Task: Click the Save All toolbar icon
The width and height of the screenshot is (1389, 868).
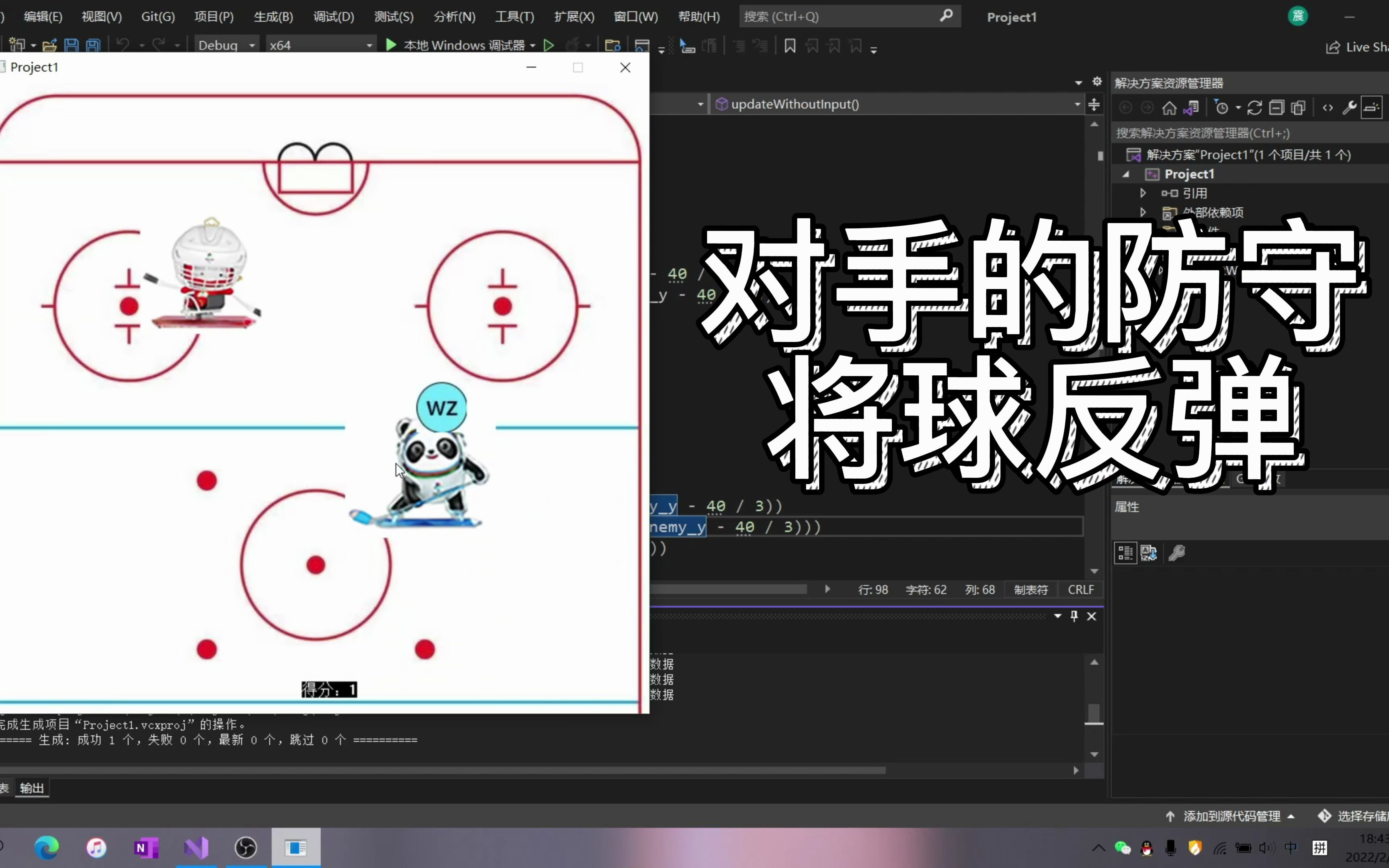Action: tap(93, 45)
